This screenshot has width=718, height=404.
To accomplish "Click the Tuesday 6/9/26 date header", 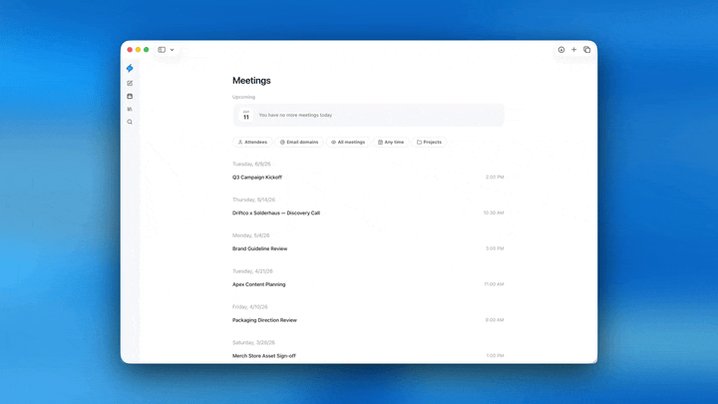I will click(x=251, y=164).
